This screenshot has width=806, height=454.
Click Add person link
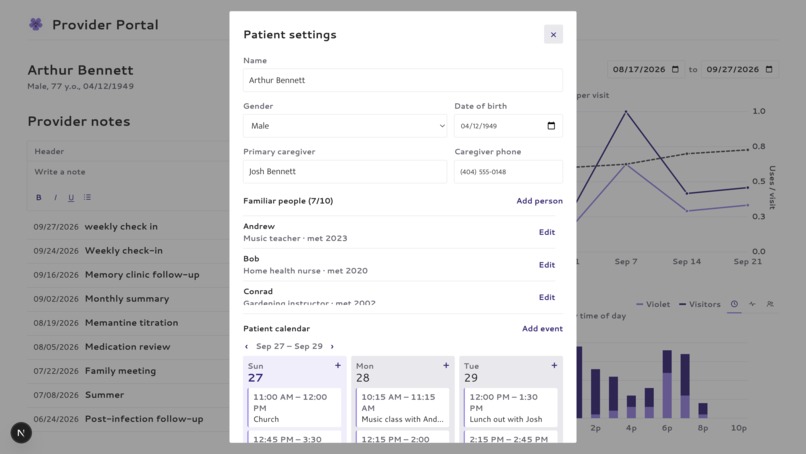click(x=539, y=201)
